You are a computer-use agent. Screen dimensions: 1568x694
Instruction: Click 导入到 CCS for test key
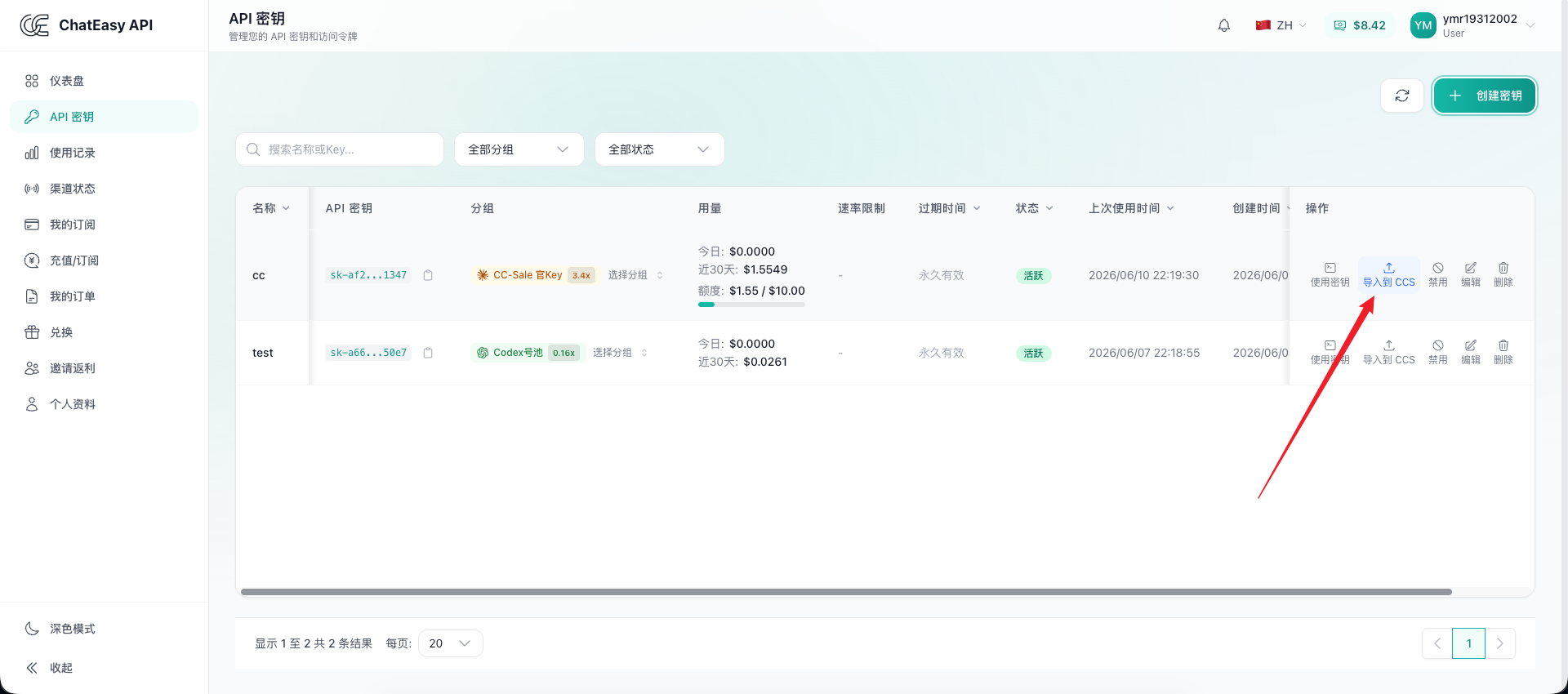click(1389, 352)
